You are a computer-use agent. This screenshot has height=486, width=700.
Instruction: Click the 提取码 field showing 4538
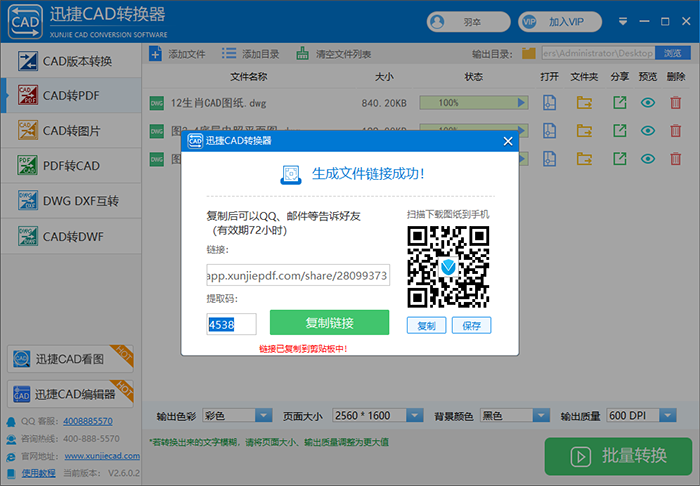(231, 324)
